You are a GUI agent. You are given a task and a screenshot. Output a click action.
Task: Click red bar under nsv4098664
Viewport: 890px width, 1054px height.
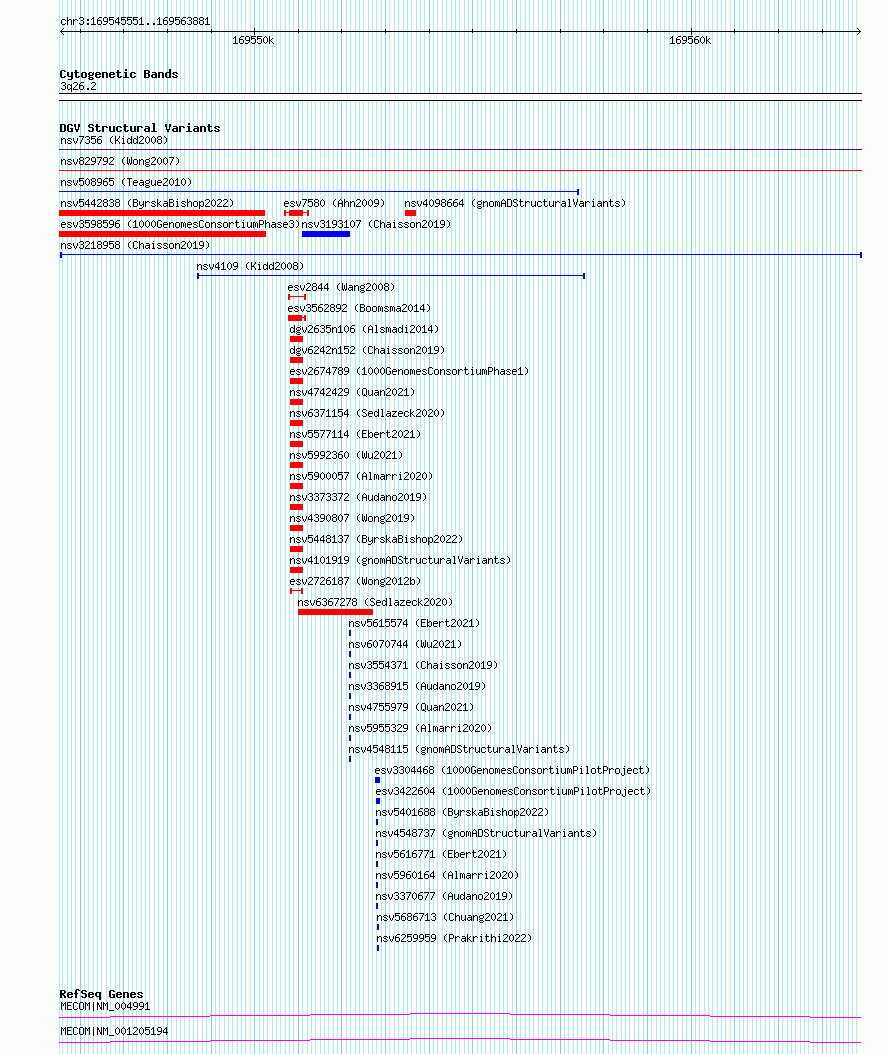pyautogui.click(x=411, y=213)
